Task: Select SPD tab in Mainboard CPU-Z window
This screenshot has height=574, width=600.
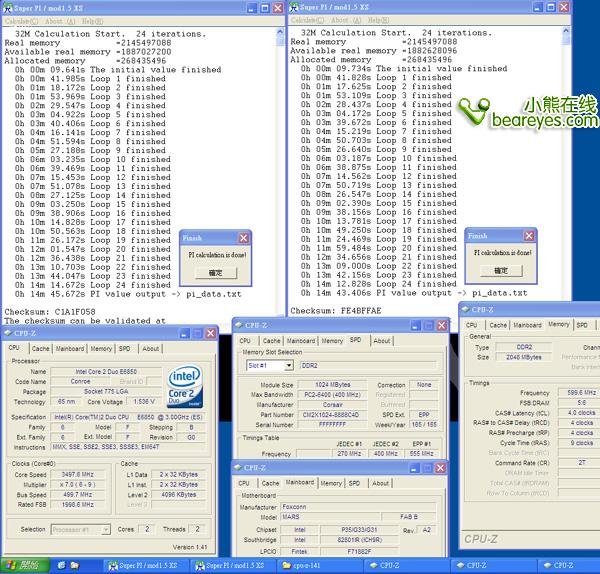Action: tap(354, 483)
